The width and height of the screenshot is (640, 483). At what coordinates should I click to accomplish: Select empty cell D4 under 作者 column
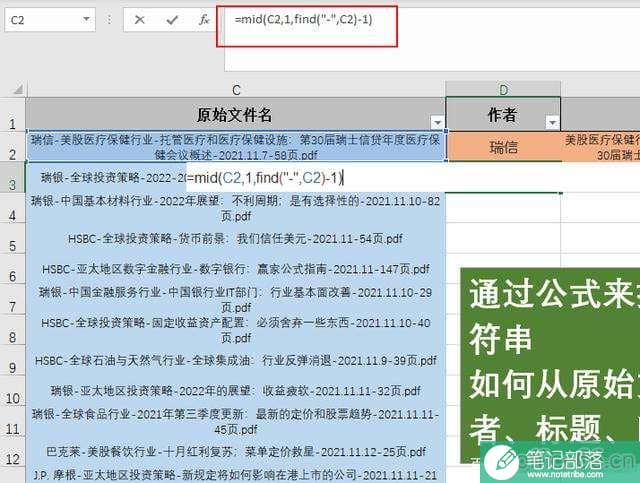[x=503, y=208]
